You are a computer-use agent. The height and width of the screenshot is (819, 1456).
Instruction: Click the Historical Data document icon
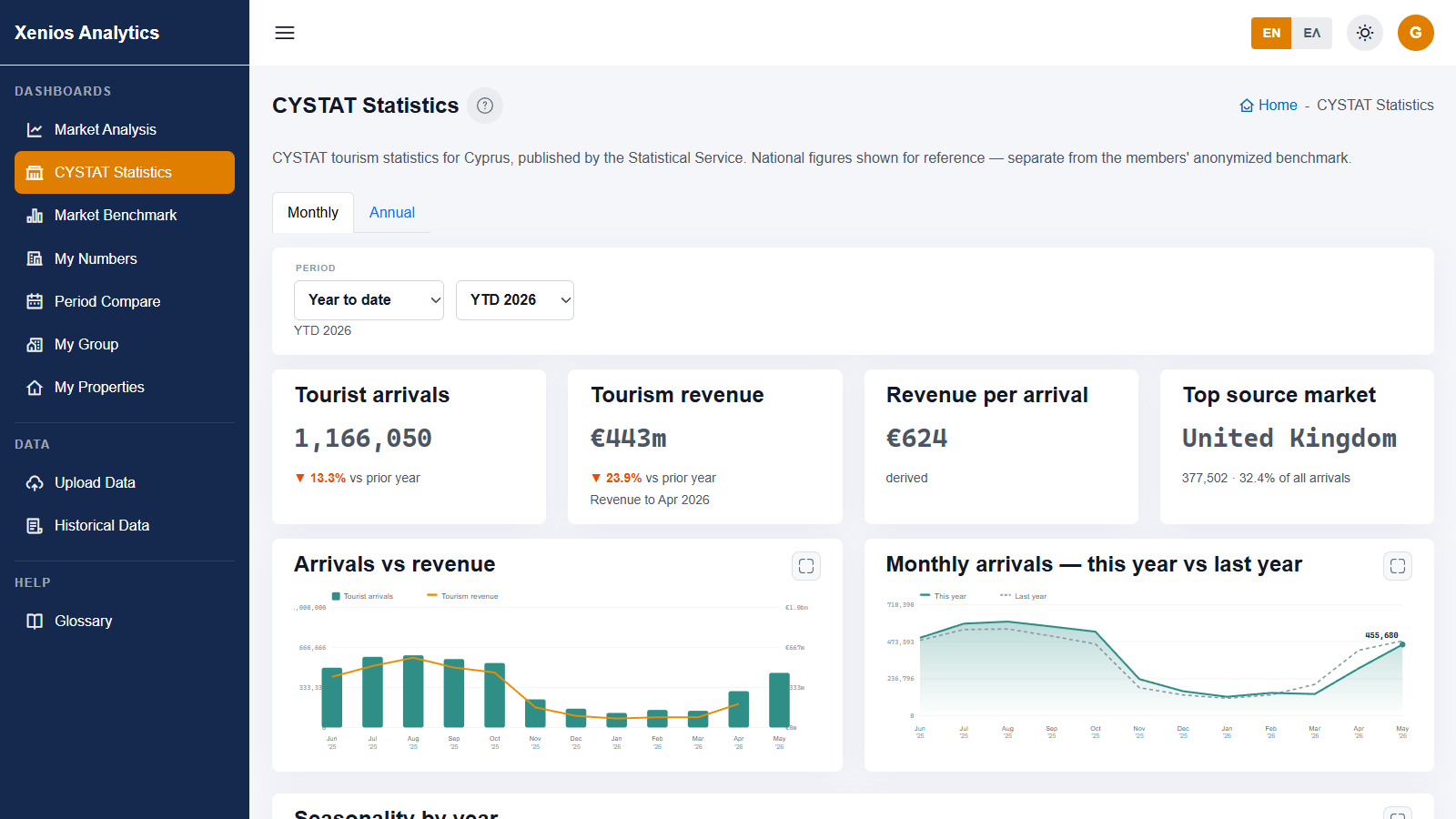point(35,526)
